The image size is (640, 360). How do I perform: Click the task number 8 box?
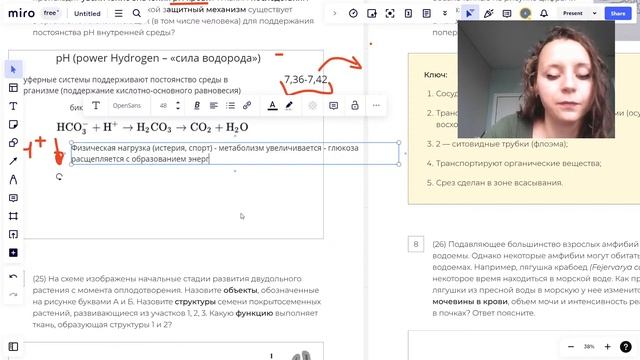click(x=416, y=244)
